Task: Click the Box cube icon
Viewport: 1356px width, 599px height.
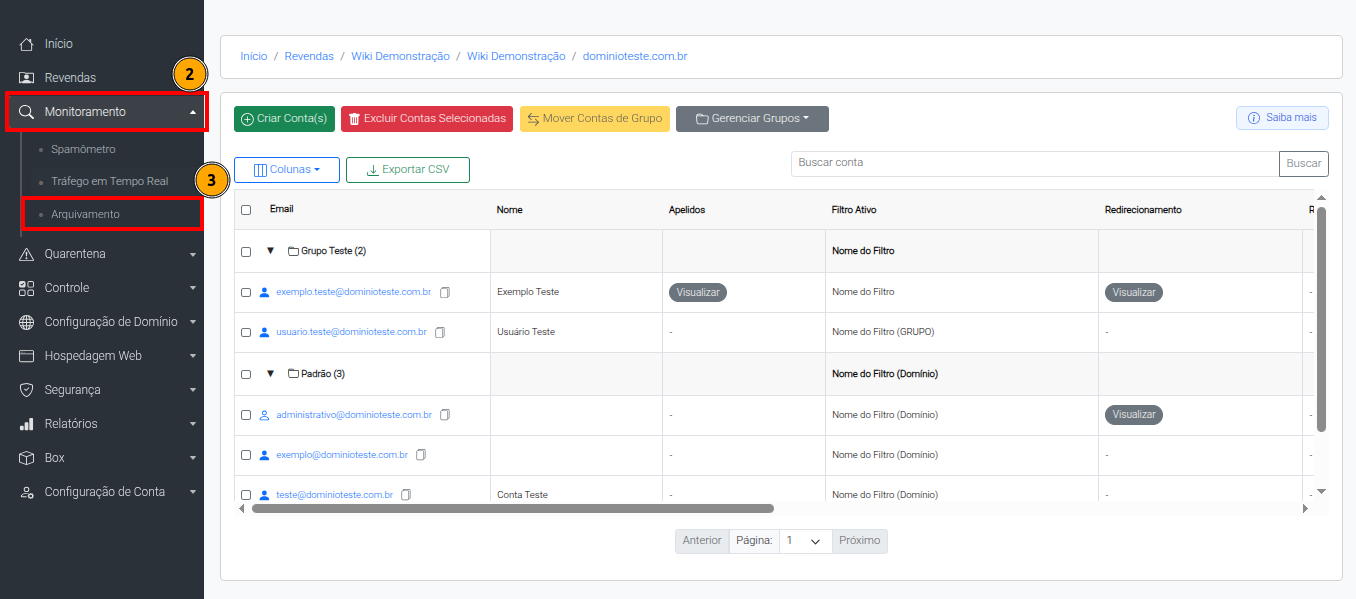Action: click(27, 458)
